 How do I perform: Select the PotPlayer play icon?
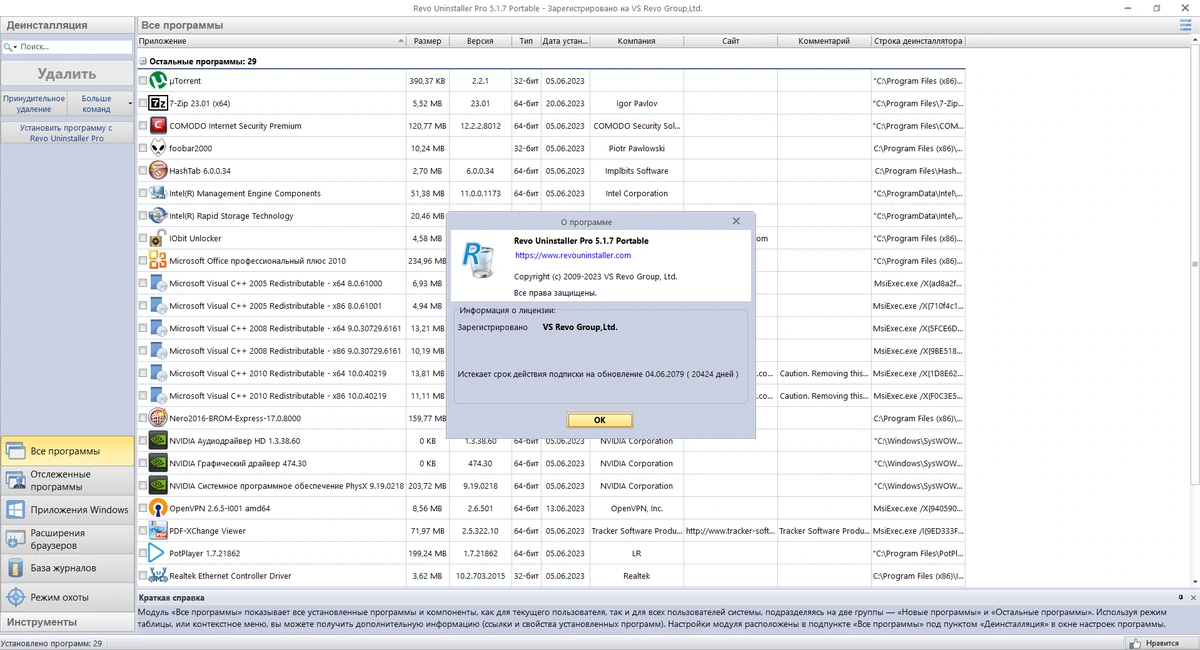(x=158, y=553)
